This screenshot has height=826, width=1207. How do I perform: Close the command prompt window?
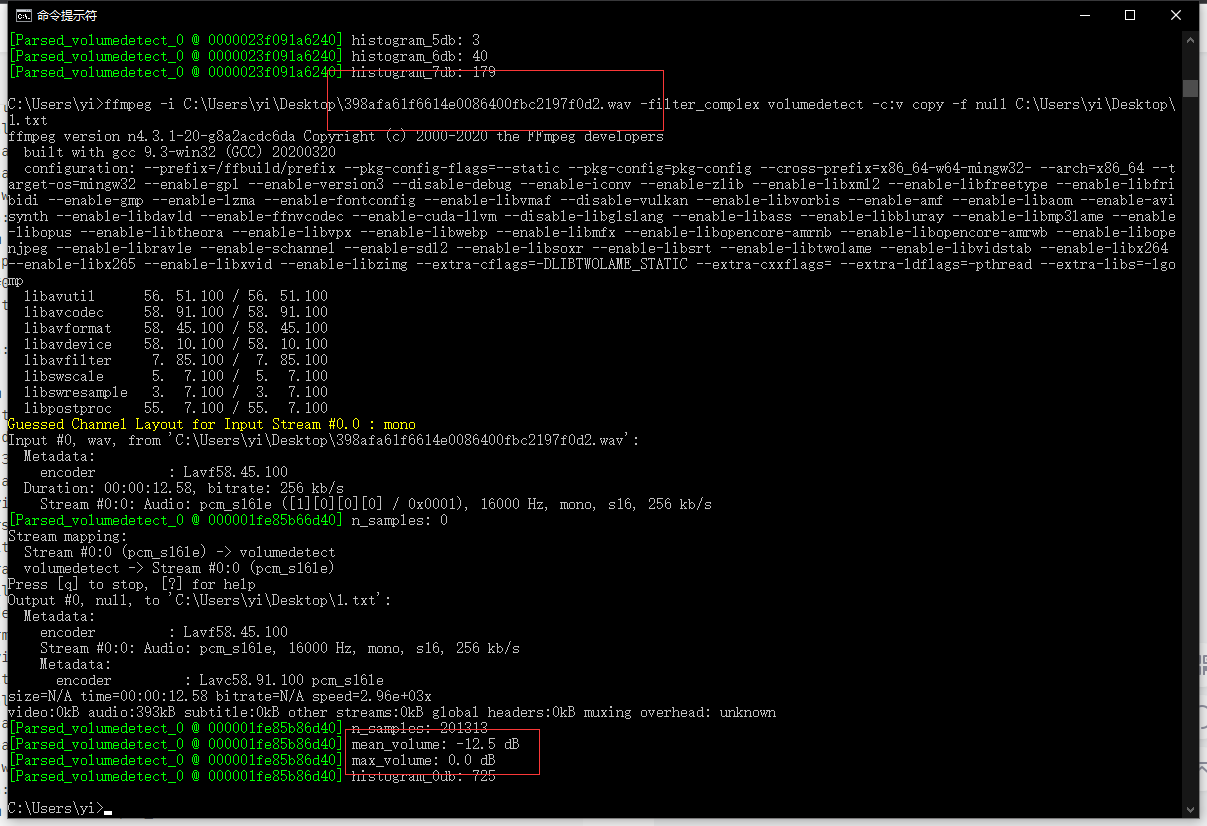pyautogui.click(x=1175, y=15)
